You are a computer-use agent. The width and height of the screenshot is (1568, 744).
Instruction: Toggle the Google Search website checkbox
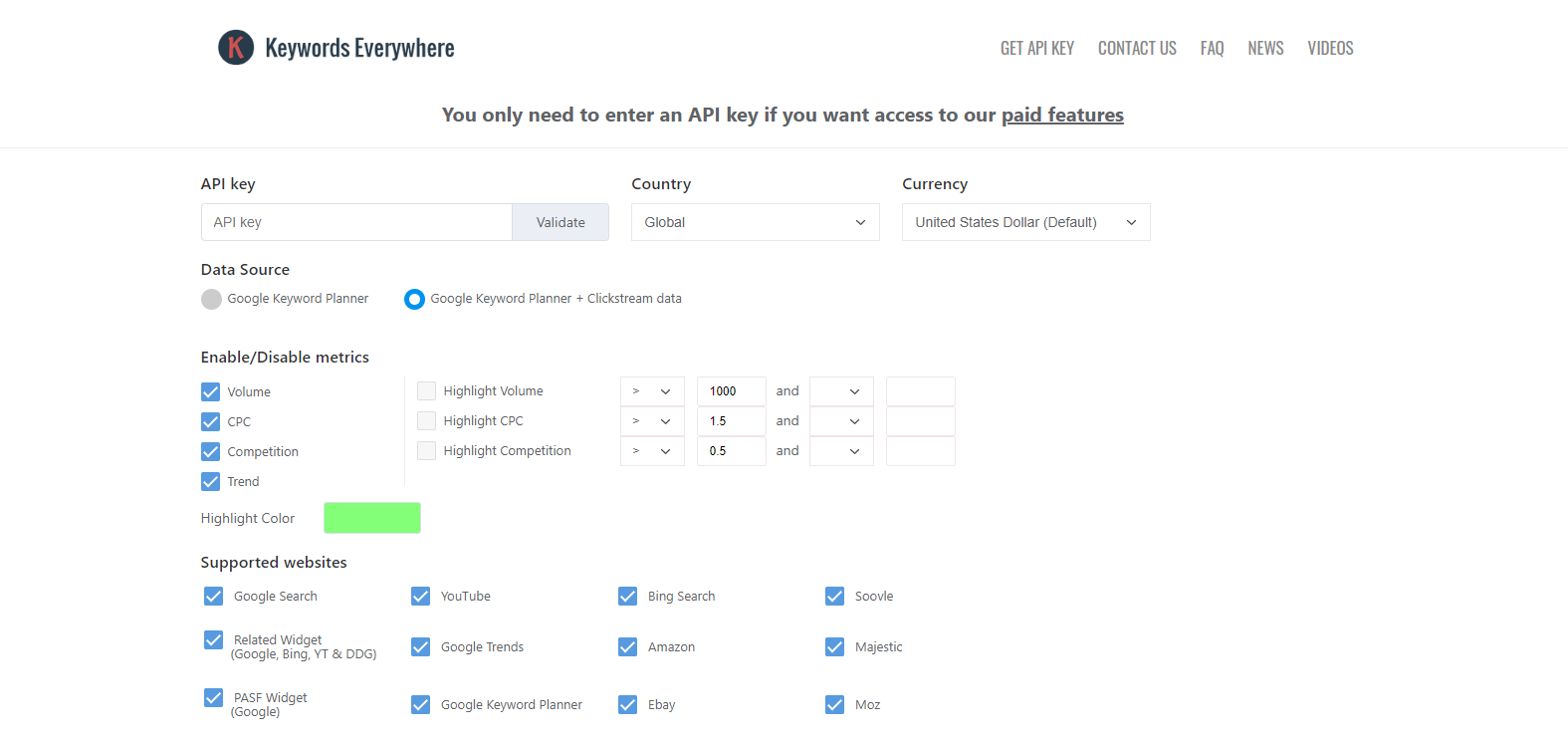(x=213, y=596)
